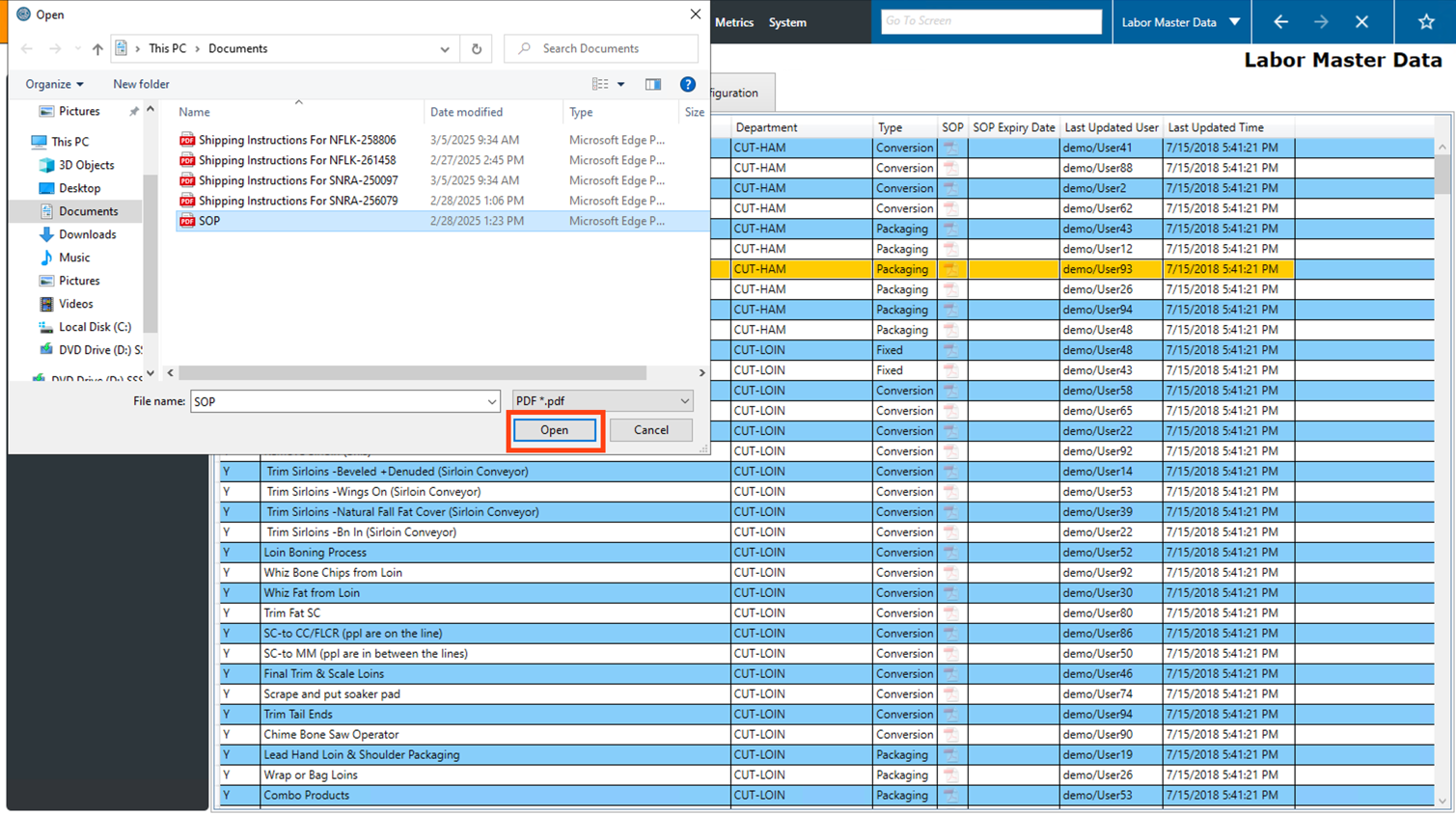Click the back arrow in app header
The height and width of the screenshot is (815, 1456).
1280,21
